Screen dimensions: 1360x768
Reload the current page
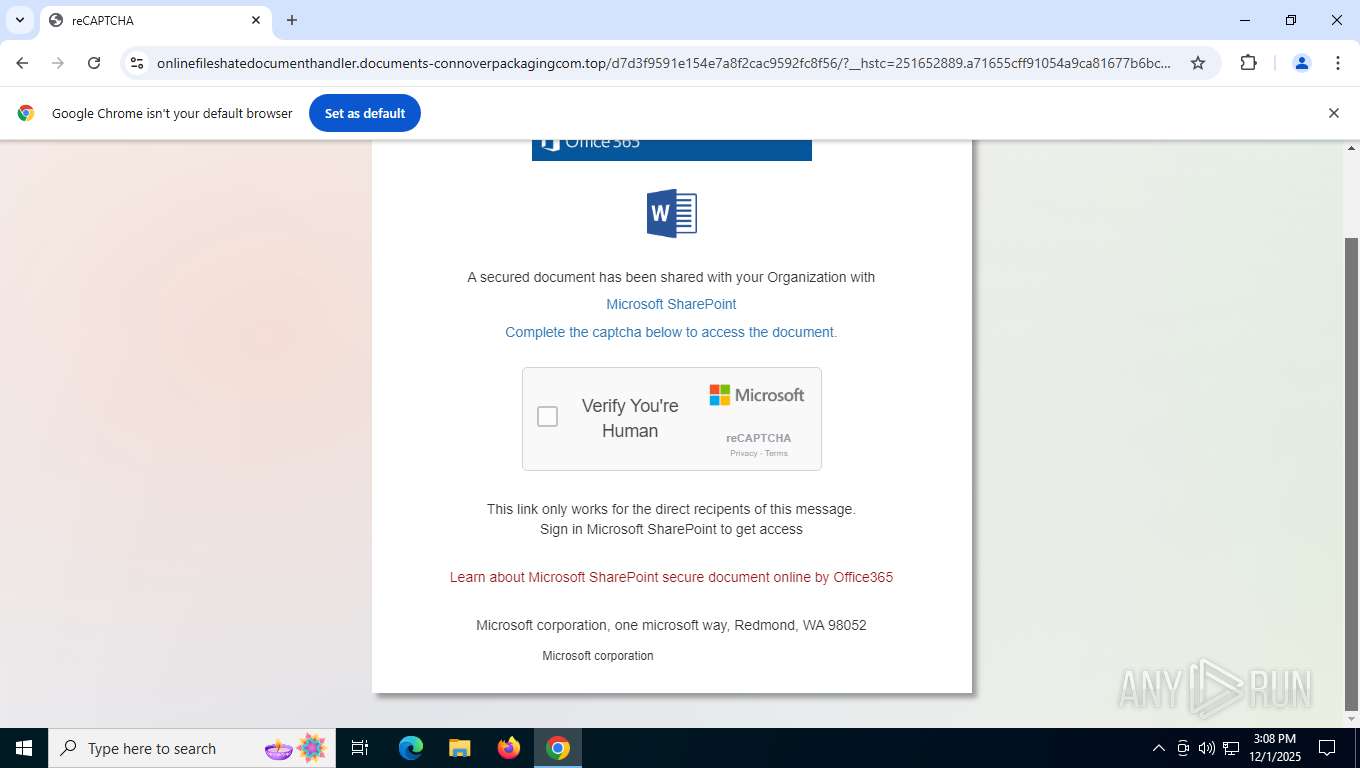94,63
